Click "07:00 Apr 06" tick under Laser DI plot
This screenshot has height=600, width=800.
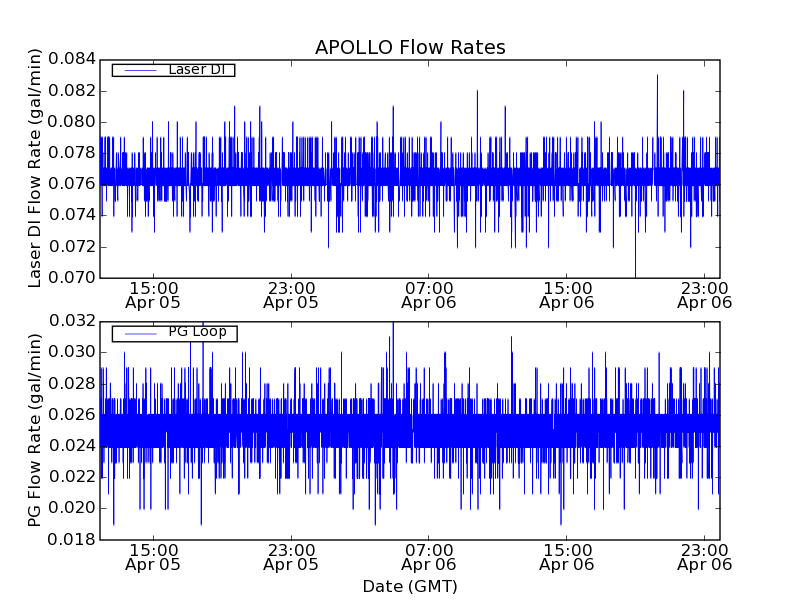[x=429, y=295]
